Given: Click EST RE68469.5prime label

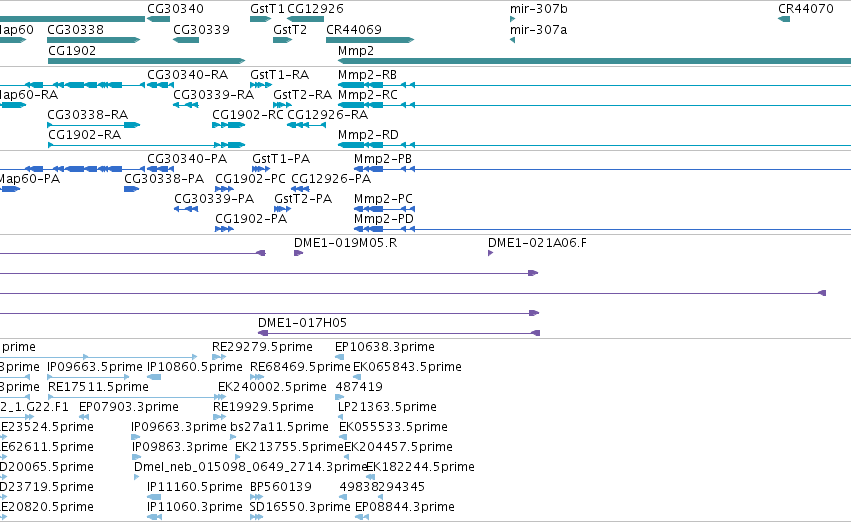Looking at the screenshot, I should (x=300, y=367).
